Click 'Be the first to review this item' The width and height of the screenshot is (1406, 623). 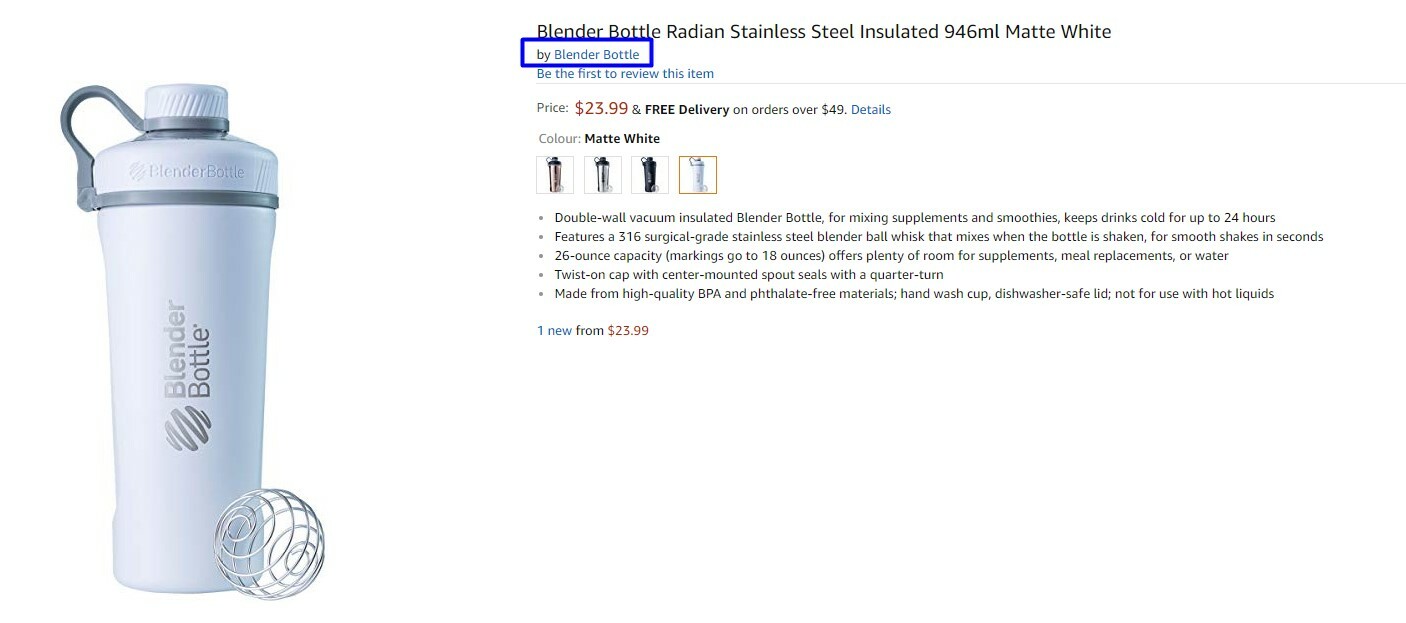625,74
